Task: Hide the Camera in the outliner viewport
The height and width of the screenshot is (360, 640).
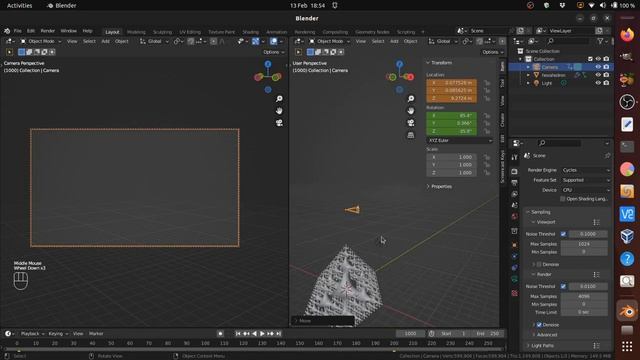Action: coord(598,67)
